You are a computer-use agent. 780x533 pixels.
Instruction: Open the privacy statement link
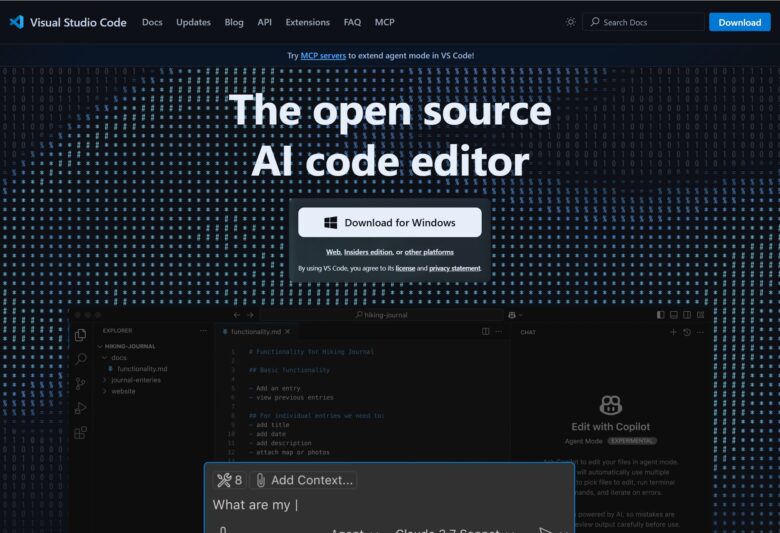pyautogui.click(x=455, y=268)
